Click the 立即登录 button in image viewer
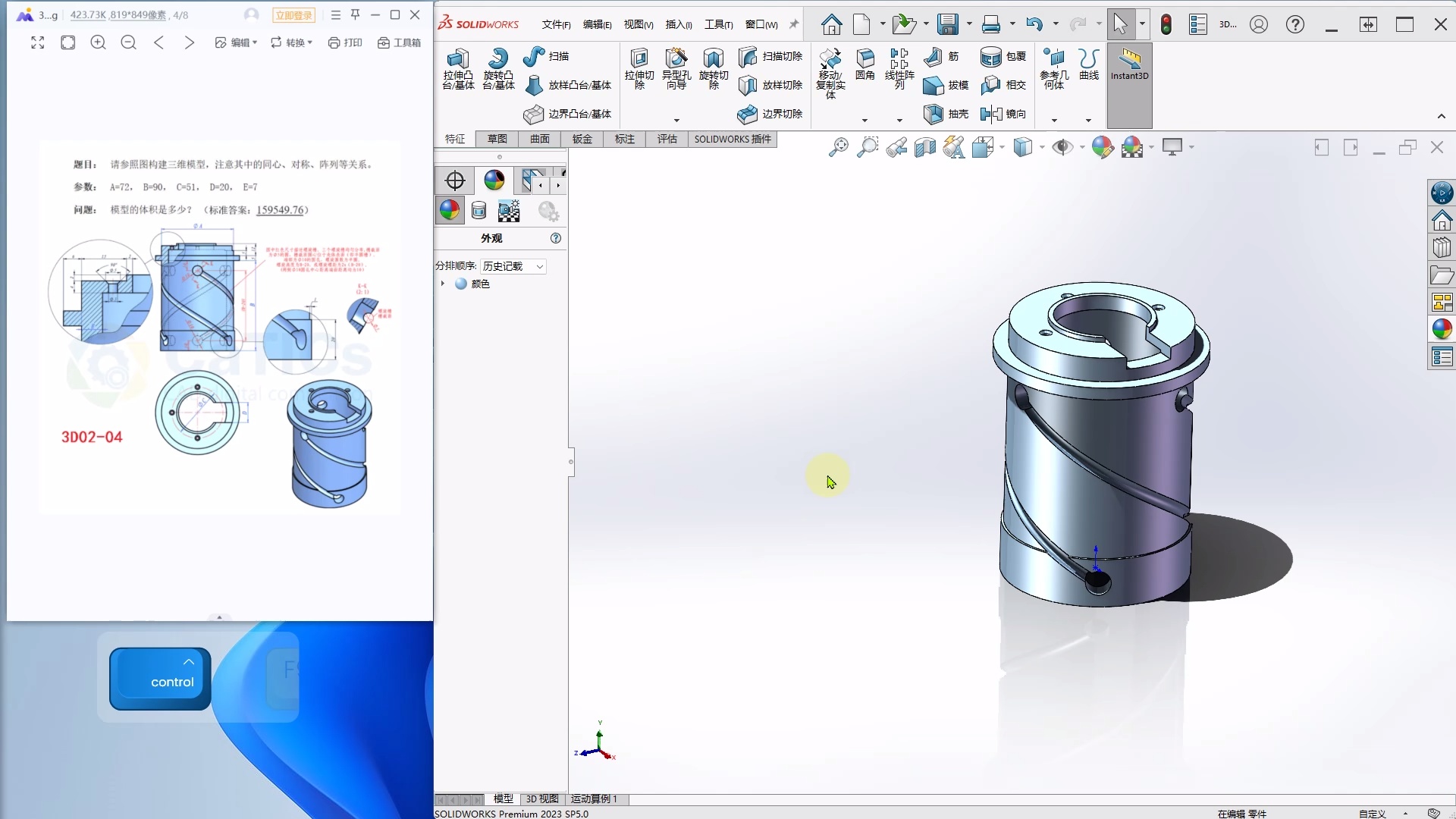The image size is (1456, 819). [294, 14]
